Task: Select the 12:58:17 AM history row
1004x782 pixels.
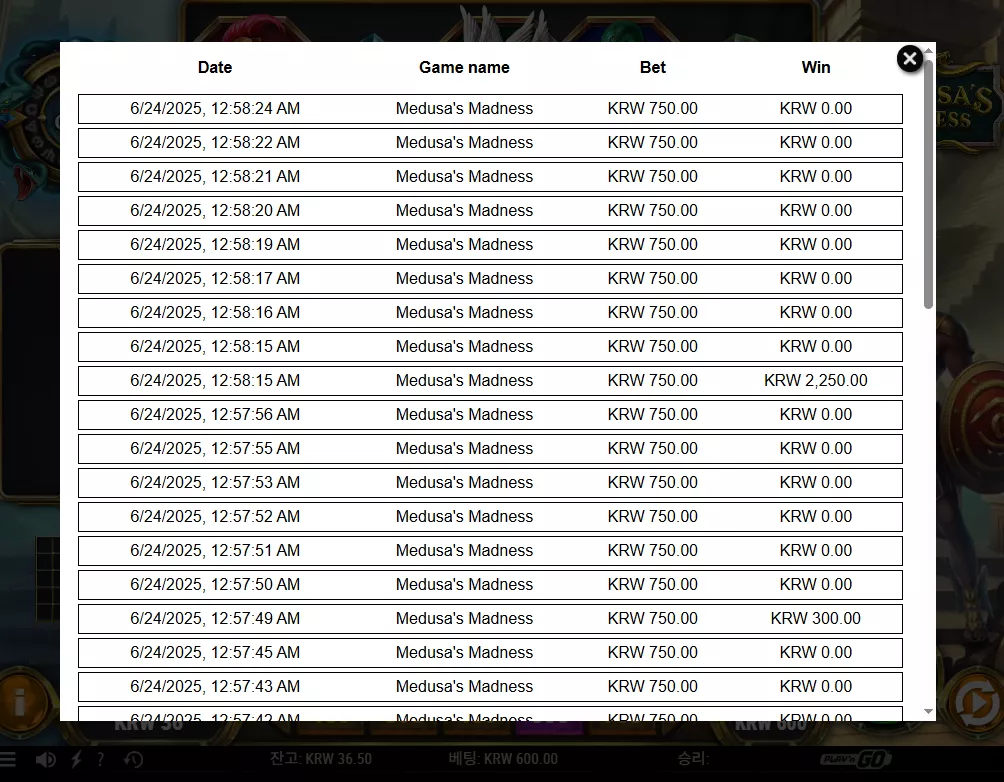Action: [x=490, y=279]
